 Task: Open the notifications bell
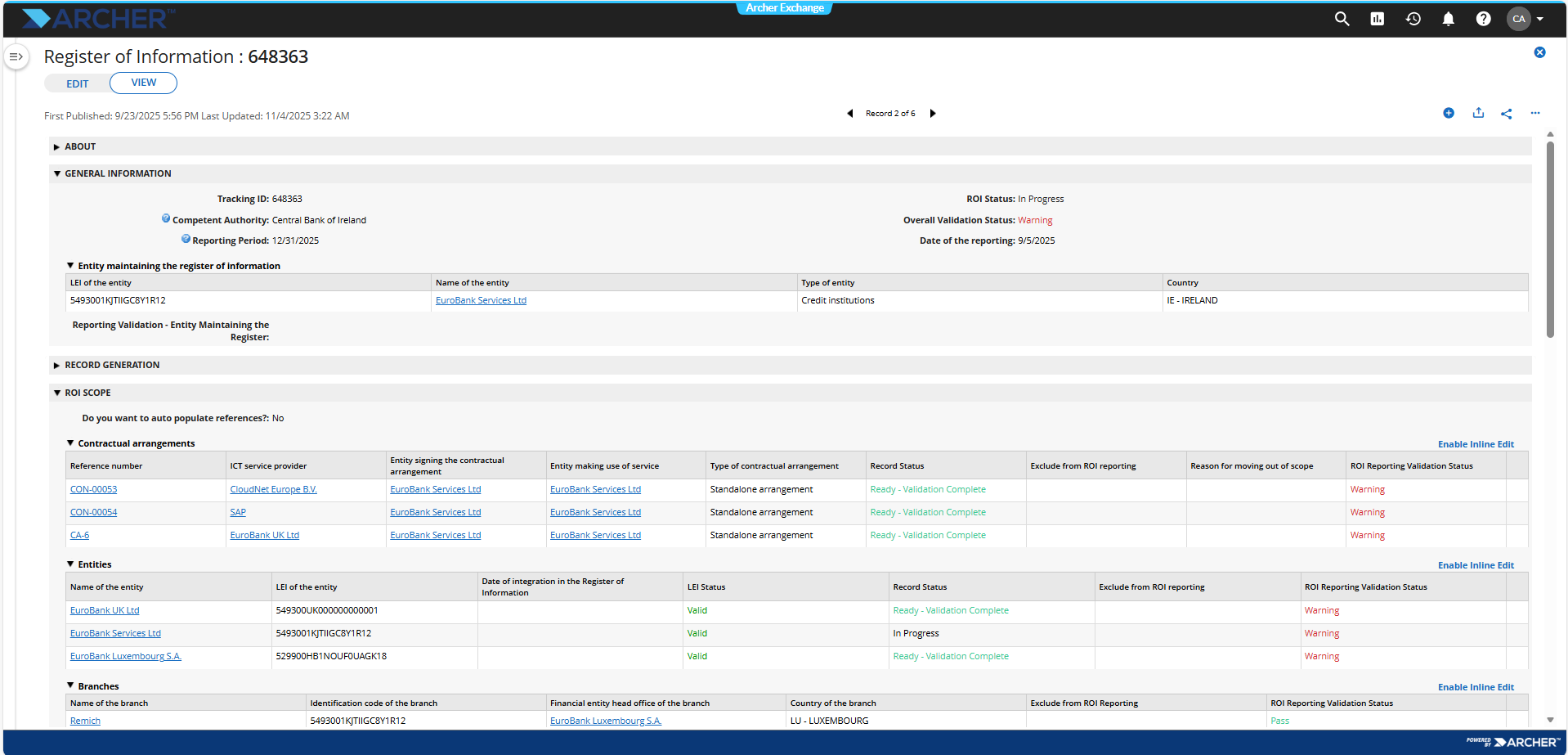click(1449, 19)
